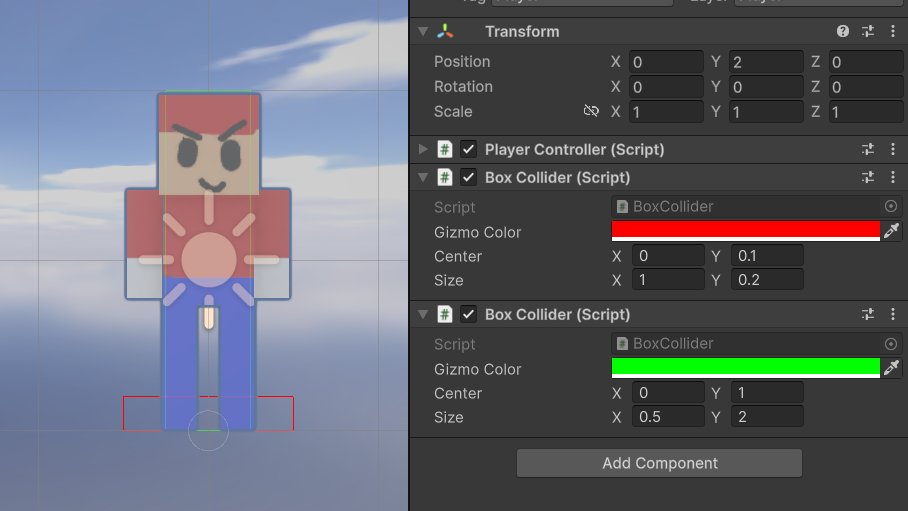Open green Box Collider more options menu
This screenshot has height=511, width=908.
(892, 314)
